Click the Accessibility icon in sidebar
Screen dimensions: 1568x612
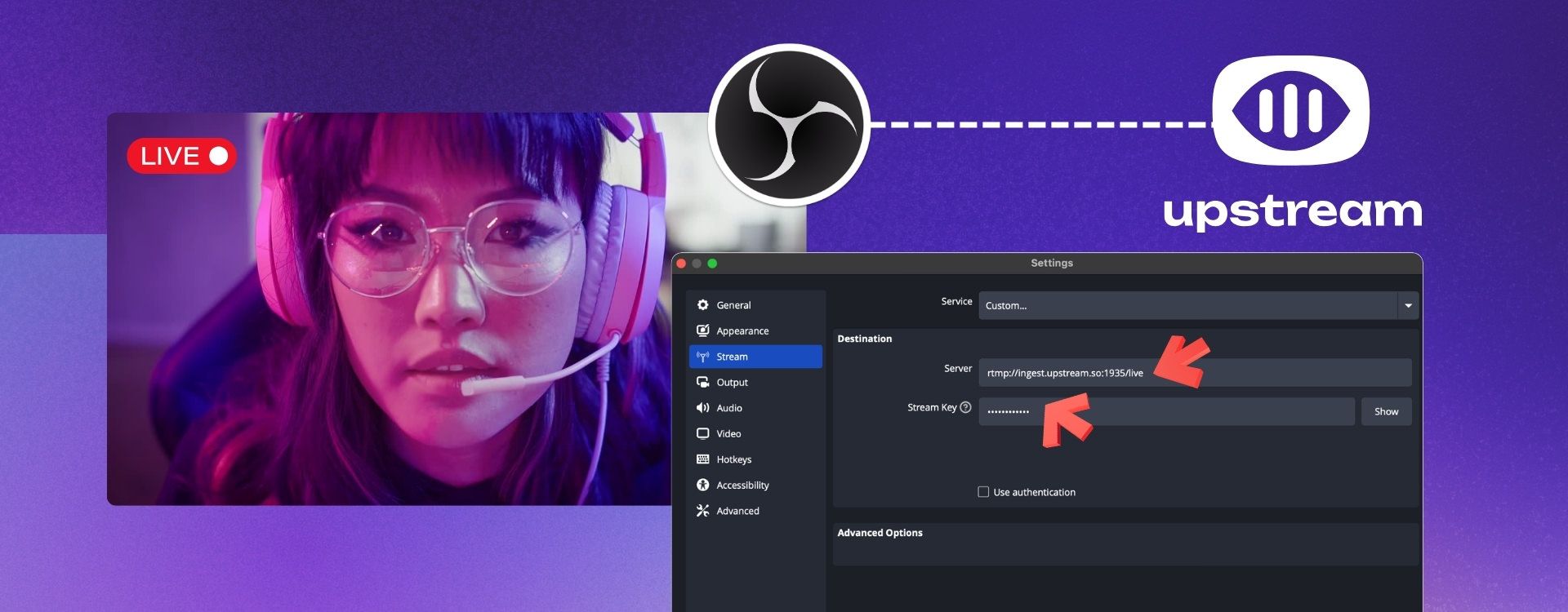click(702, 485)
